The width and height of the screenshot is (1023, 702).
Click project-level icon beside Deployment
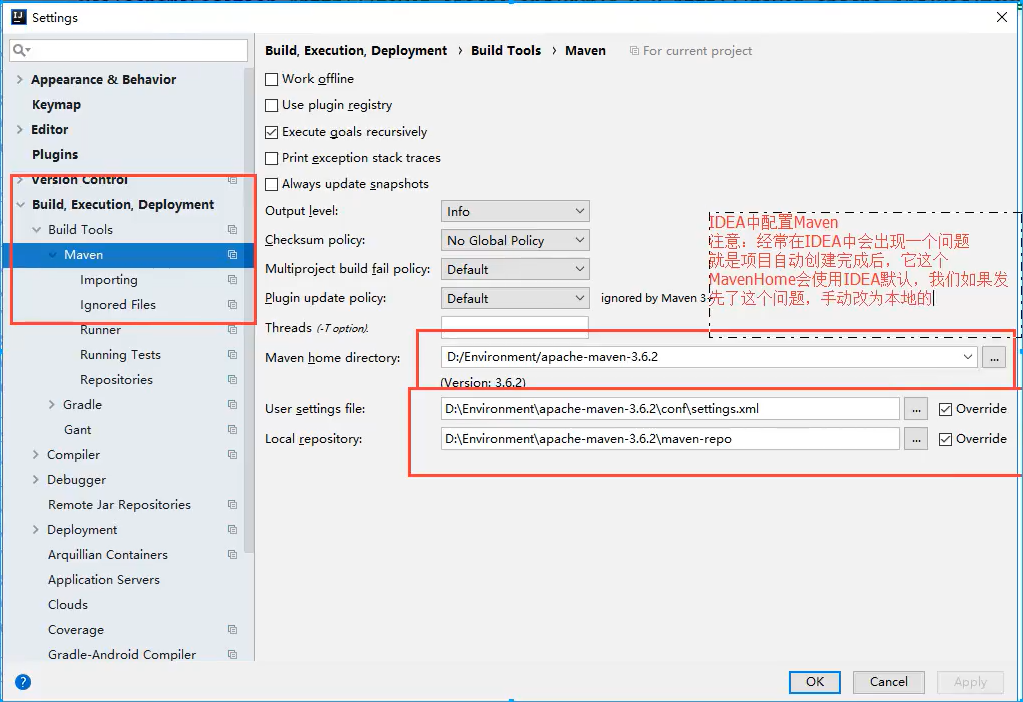point(232,529)
